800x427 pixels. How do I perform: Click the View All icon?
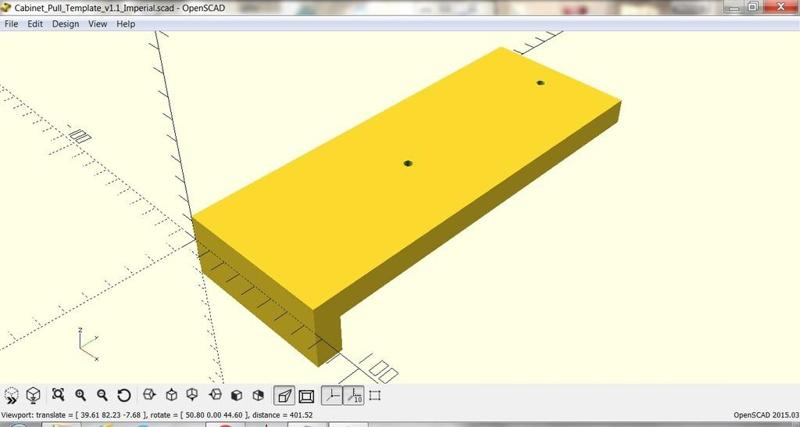click(58, 395)
